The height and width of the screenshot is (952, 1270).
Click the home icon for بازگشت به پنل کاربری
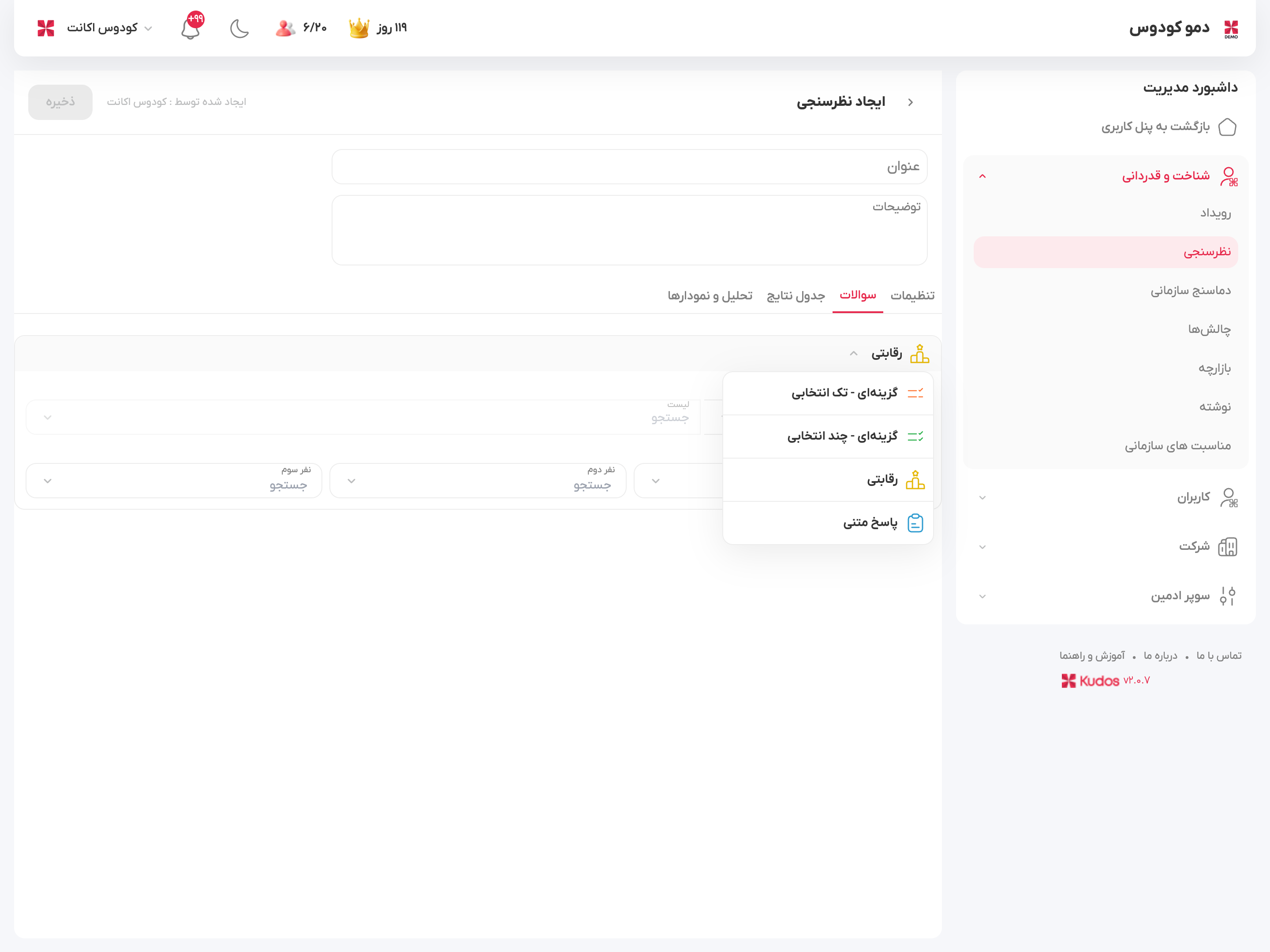(x=1227, y=126)
